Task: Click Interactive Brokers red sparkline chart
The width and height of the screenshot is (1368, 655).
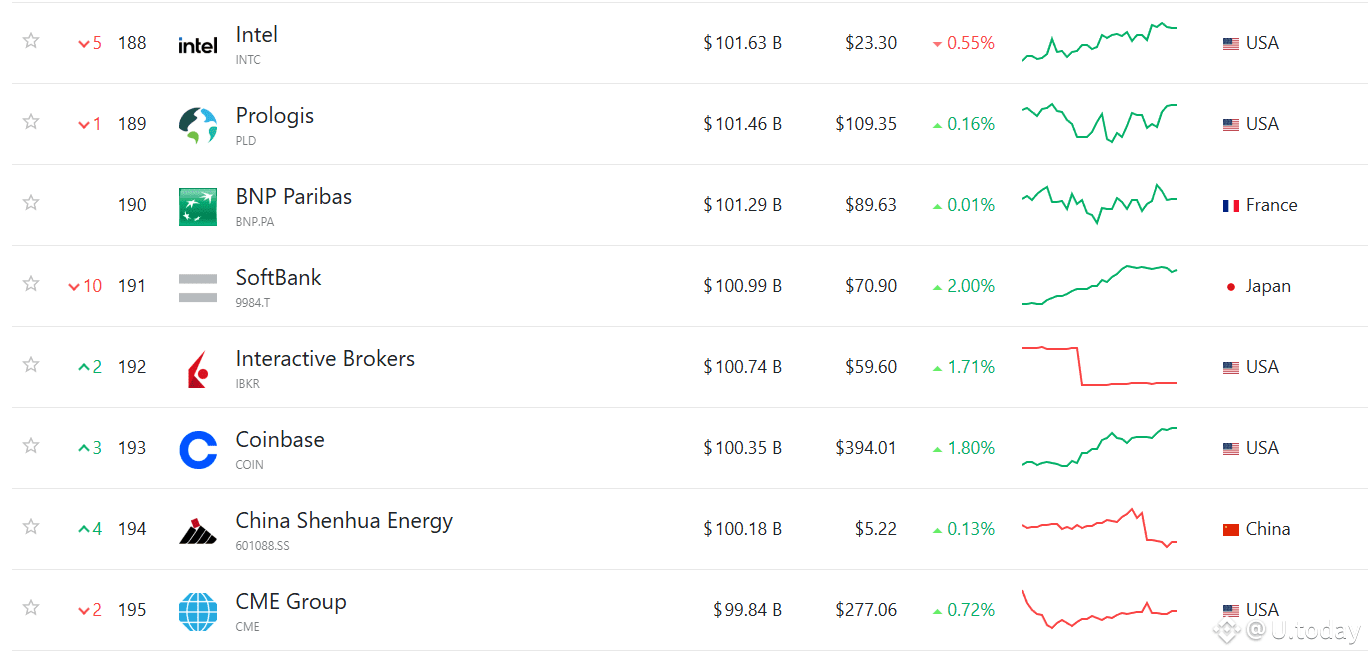Action: [1099, 366]
